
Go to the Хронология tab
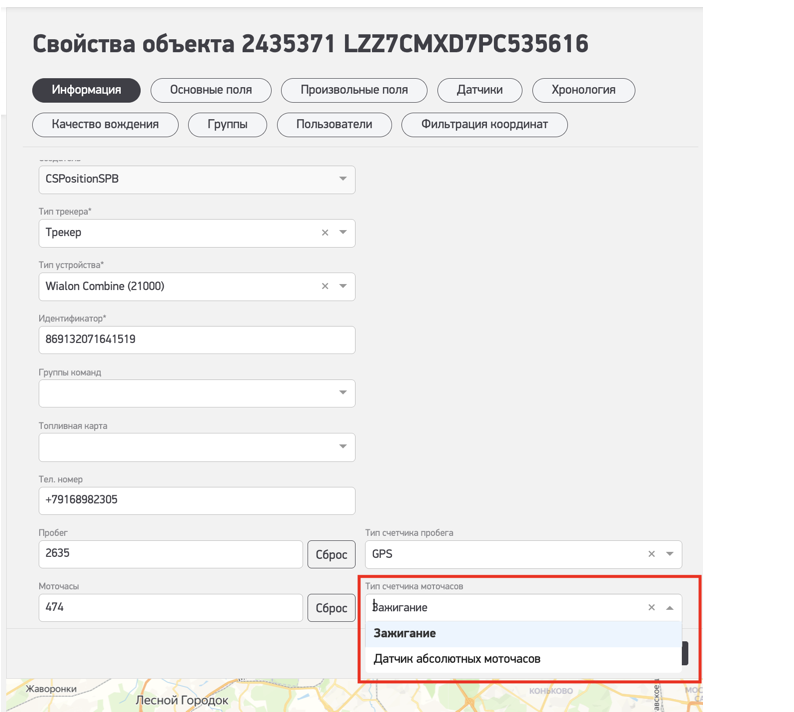[583, 90]
